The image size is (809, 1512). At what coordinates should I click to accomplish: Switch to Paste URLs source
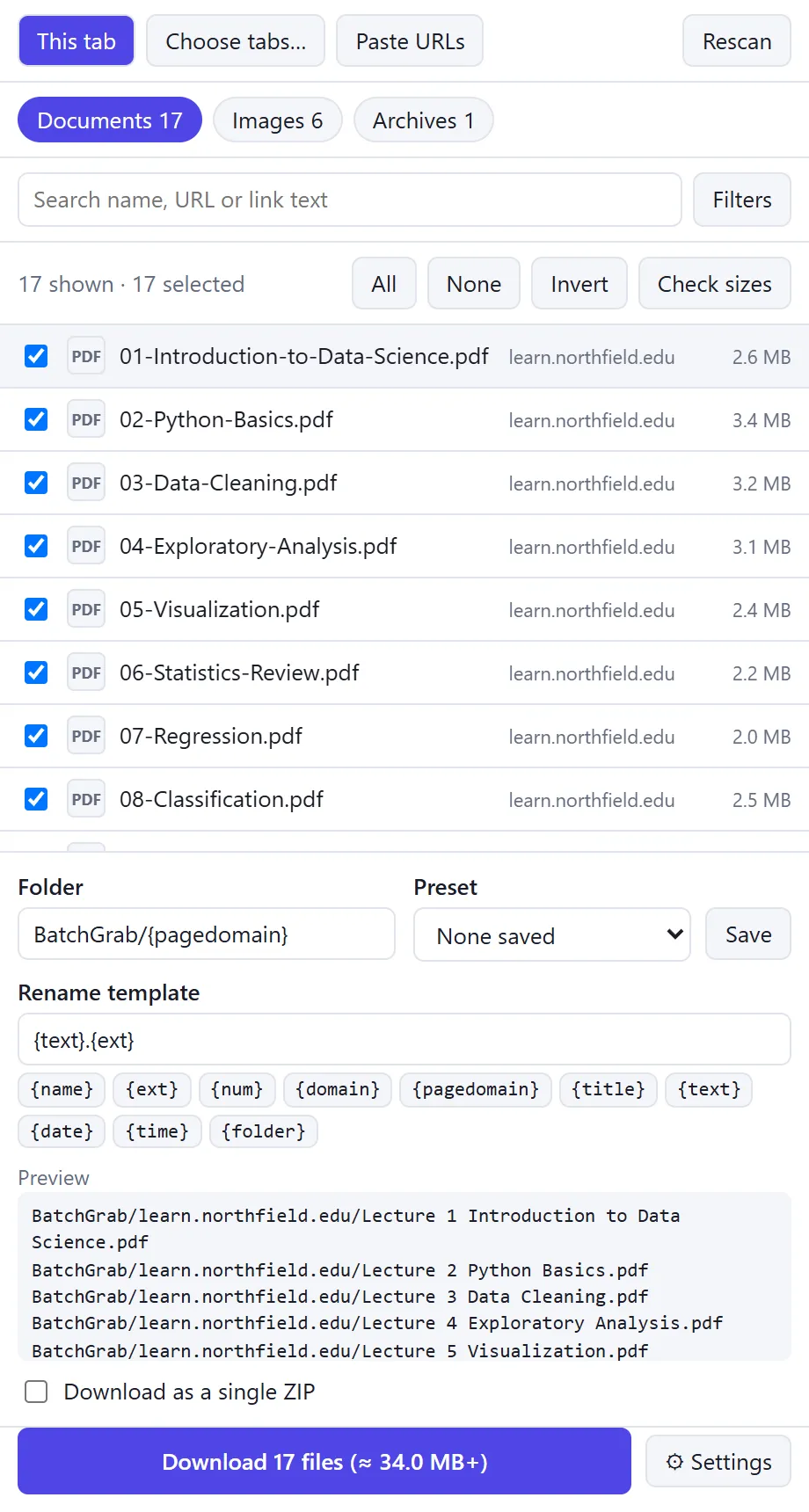pyautogui.click(x=410, y=41)
